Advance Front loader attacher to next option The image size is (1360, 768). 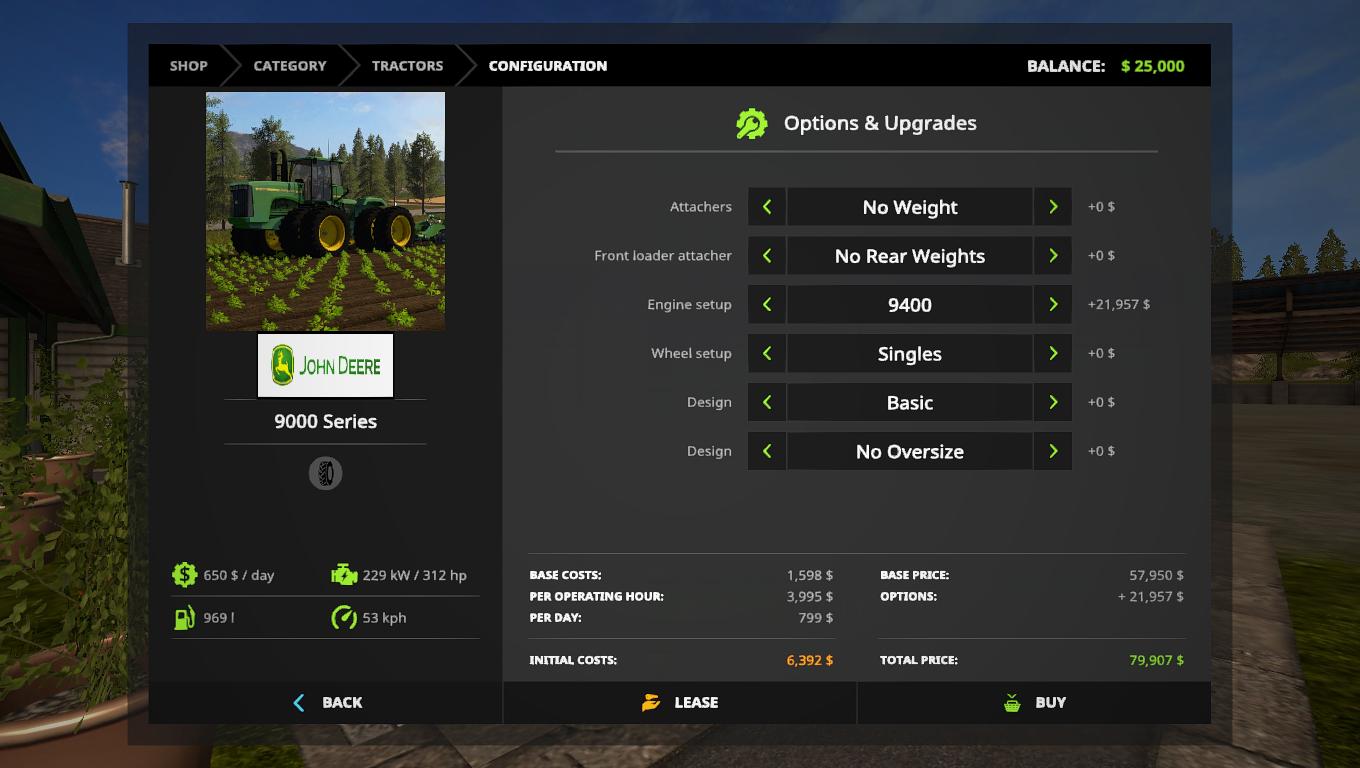tap(1053, 256)
